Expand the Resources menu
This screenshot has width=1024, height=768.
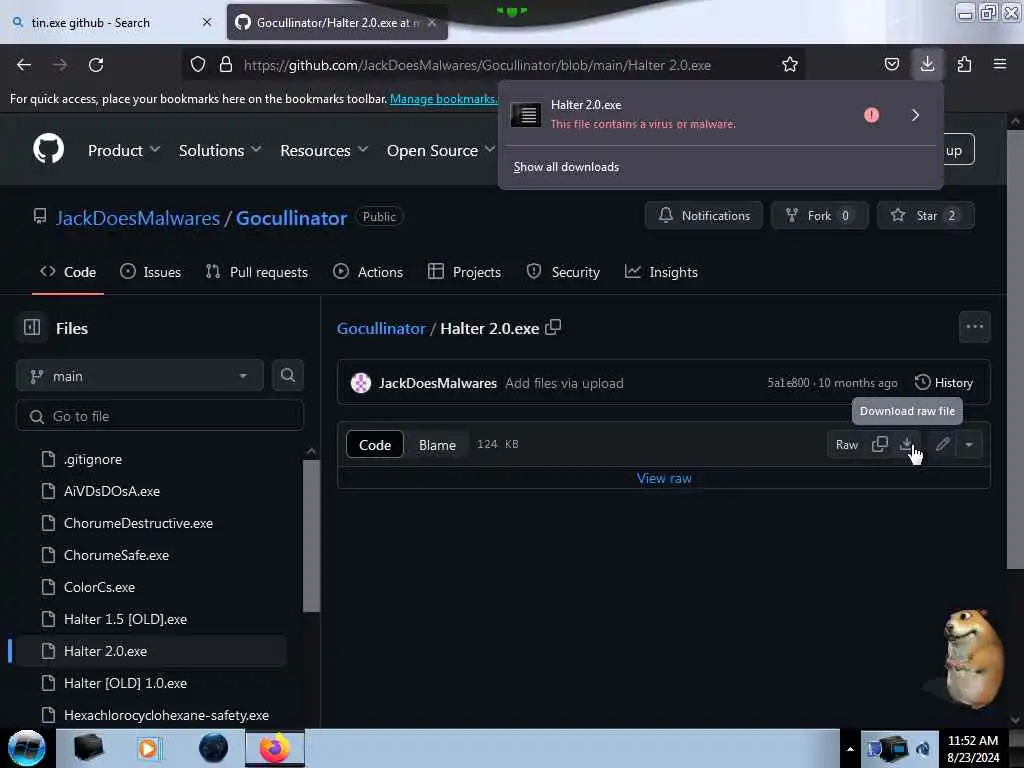pyautogui.click(x=324, y=150)
